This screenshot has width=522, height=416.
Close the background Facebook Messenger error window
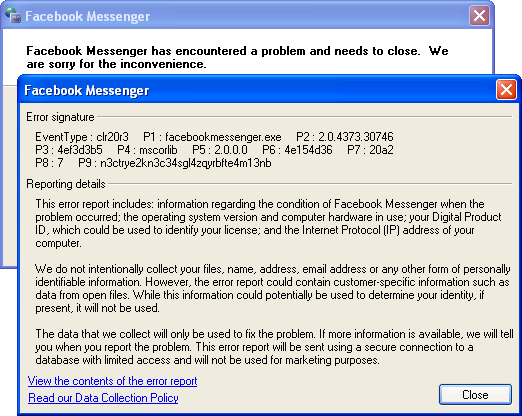479,16
